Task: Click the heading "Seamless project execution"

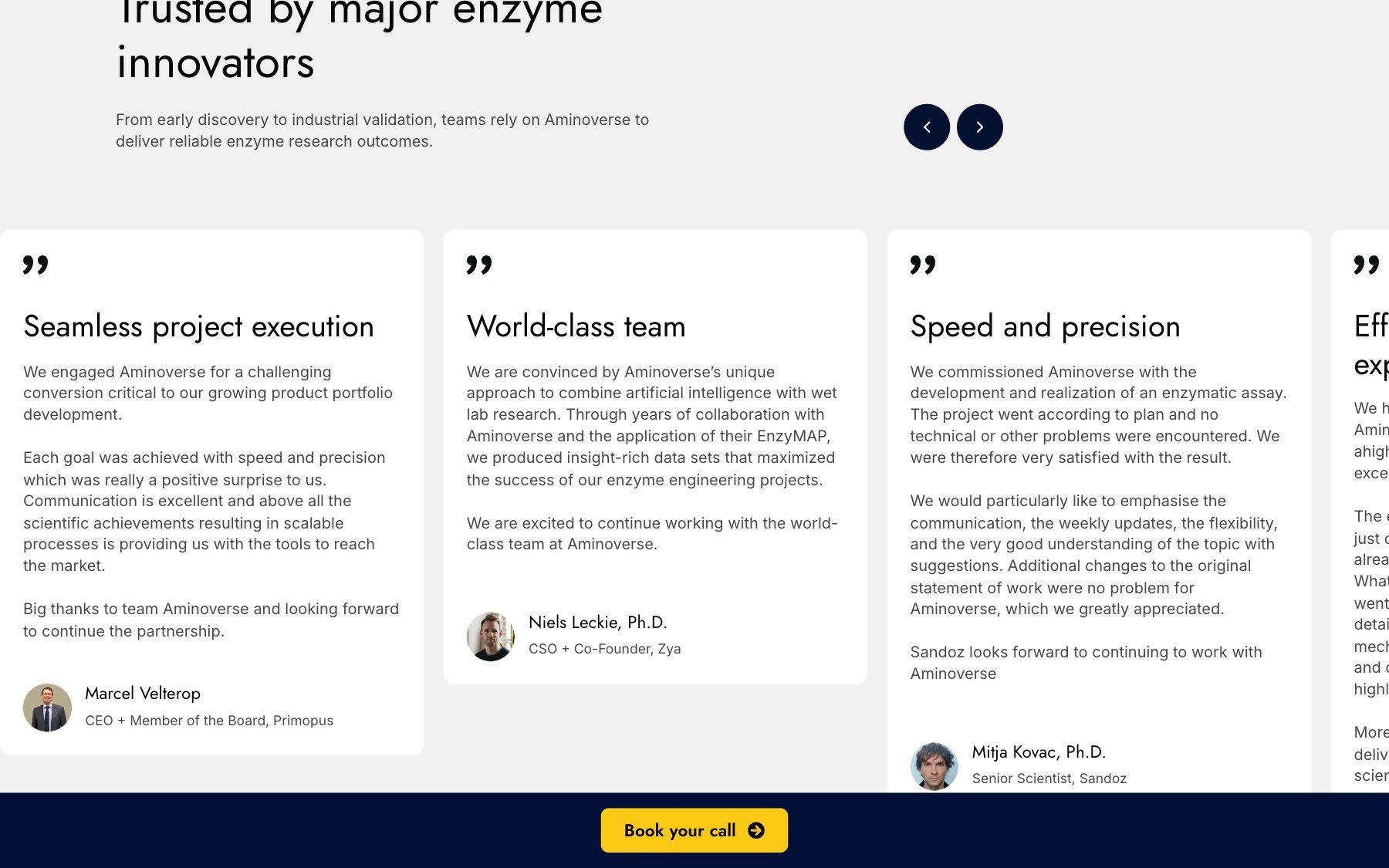Action: click(198, 326)
